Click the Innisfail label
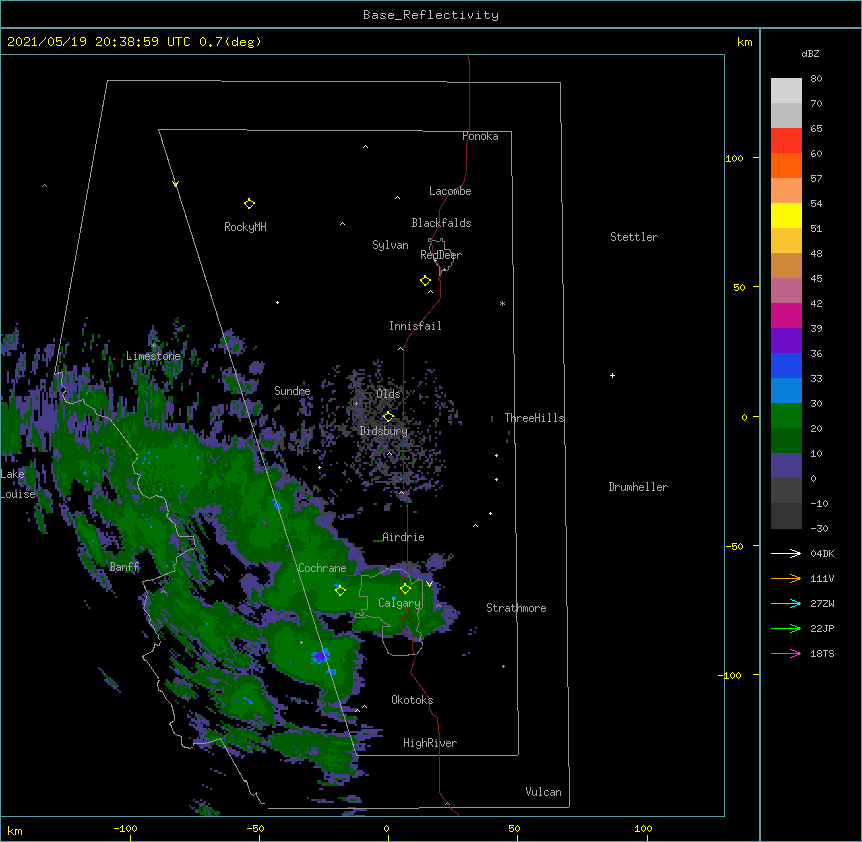The width and height of the screenshot is (862, 842). click(415, 326)
